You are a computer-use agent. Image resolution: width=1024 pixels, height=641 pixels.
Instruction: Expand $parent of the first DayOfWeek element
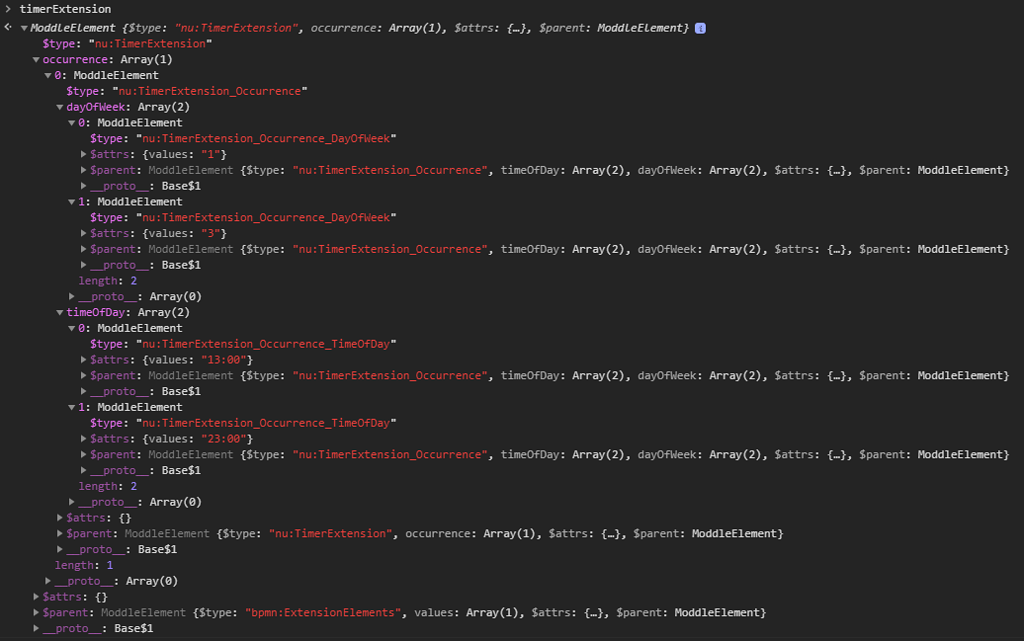[x=83, y=170]
